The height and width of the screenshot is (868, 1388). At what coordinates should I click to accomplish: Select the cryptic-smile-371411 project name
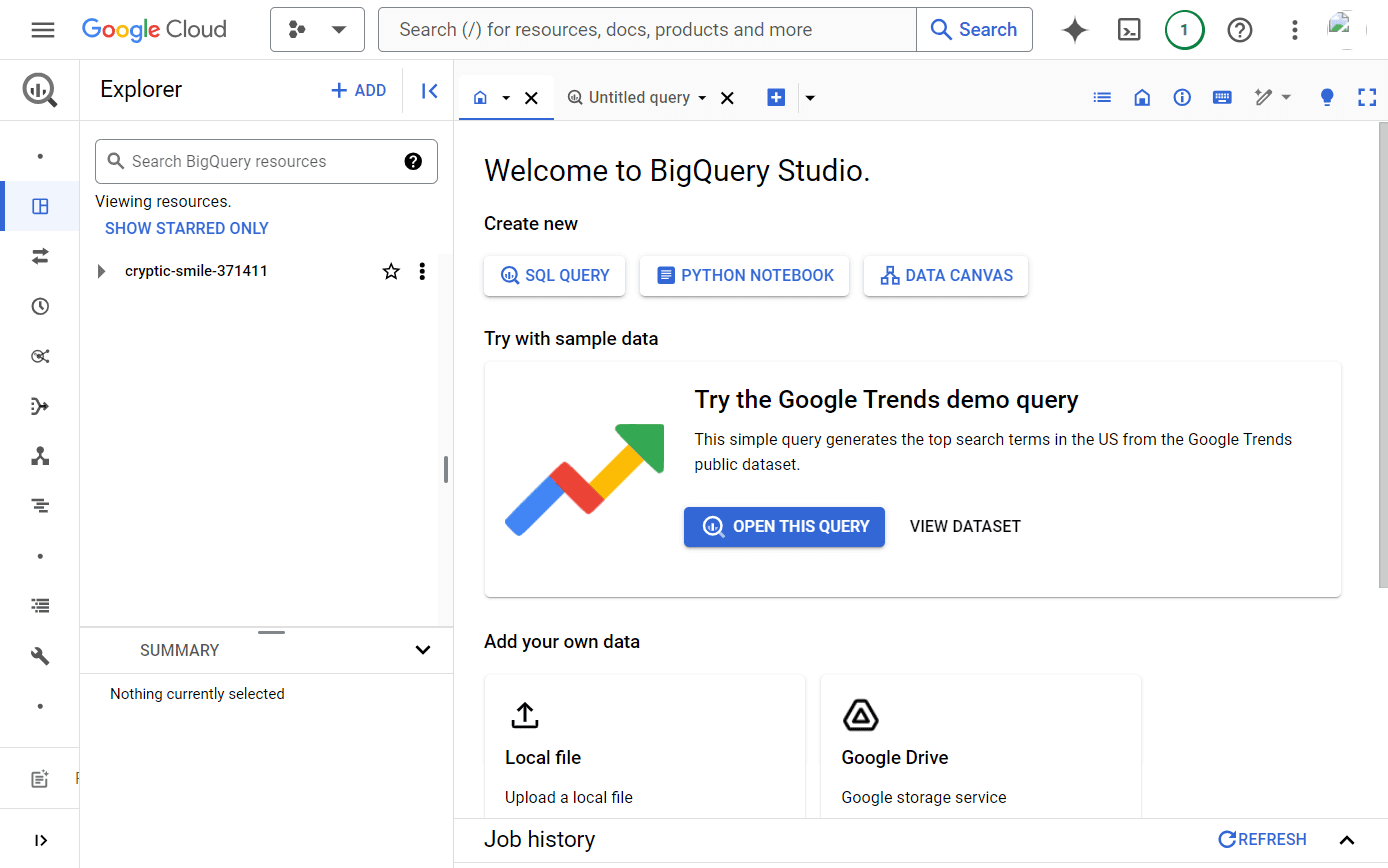196,271
